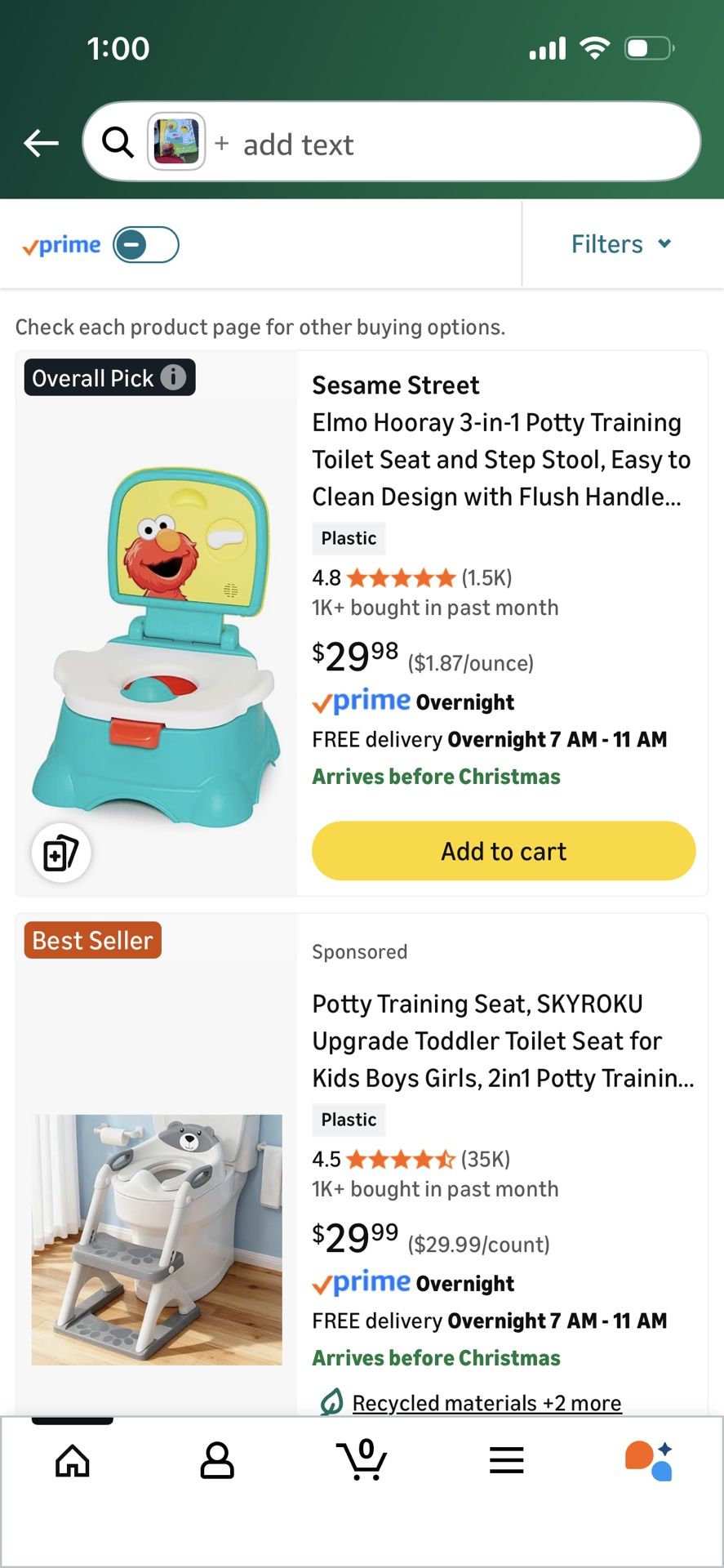Tap the Plastic tag on SKYROKU listing

[x=349, y=1120]
